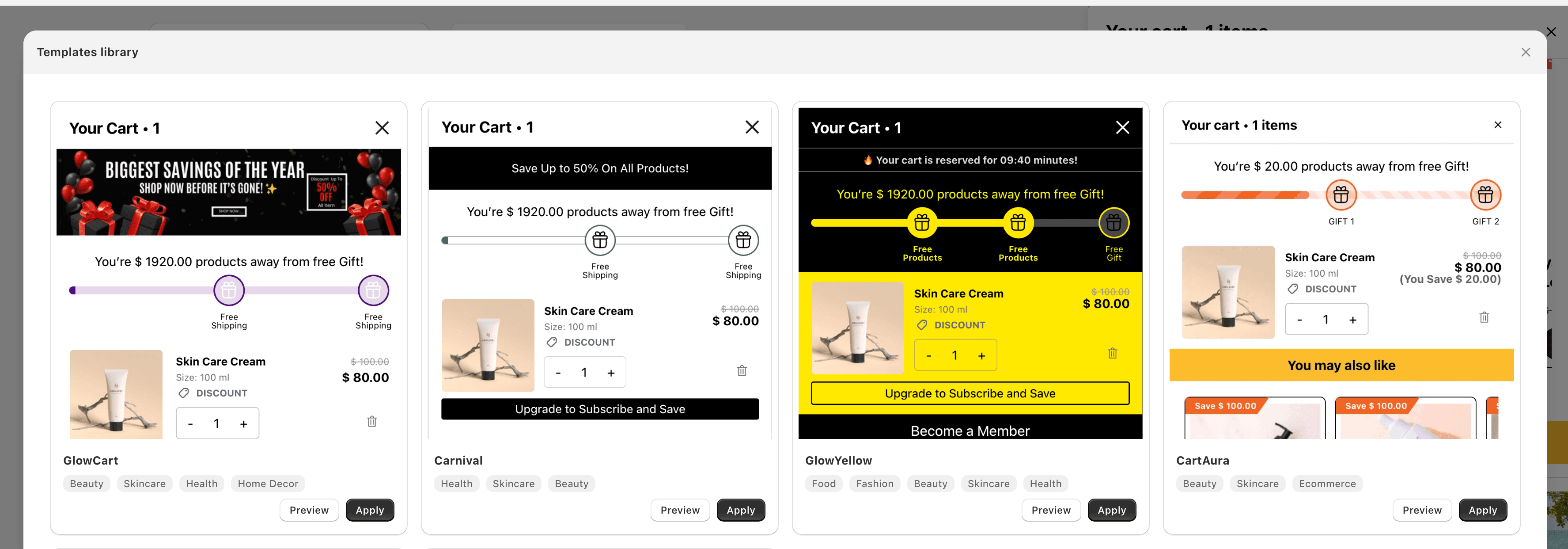Image resolution: width=1568 pixels, height=549 pixels.
Task: Click the Beauty tag on GlowCart
Action: tap(87, 484)
